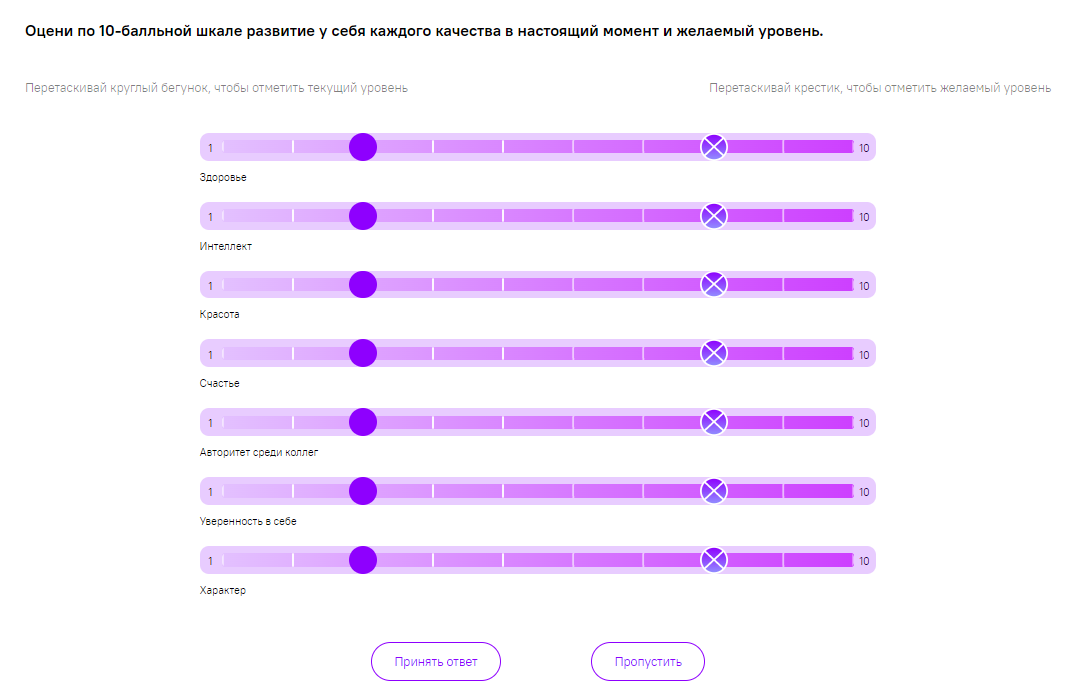Click the round handle on Красота slider

pos(363,285)
